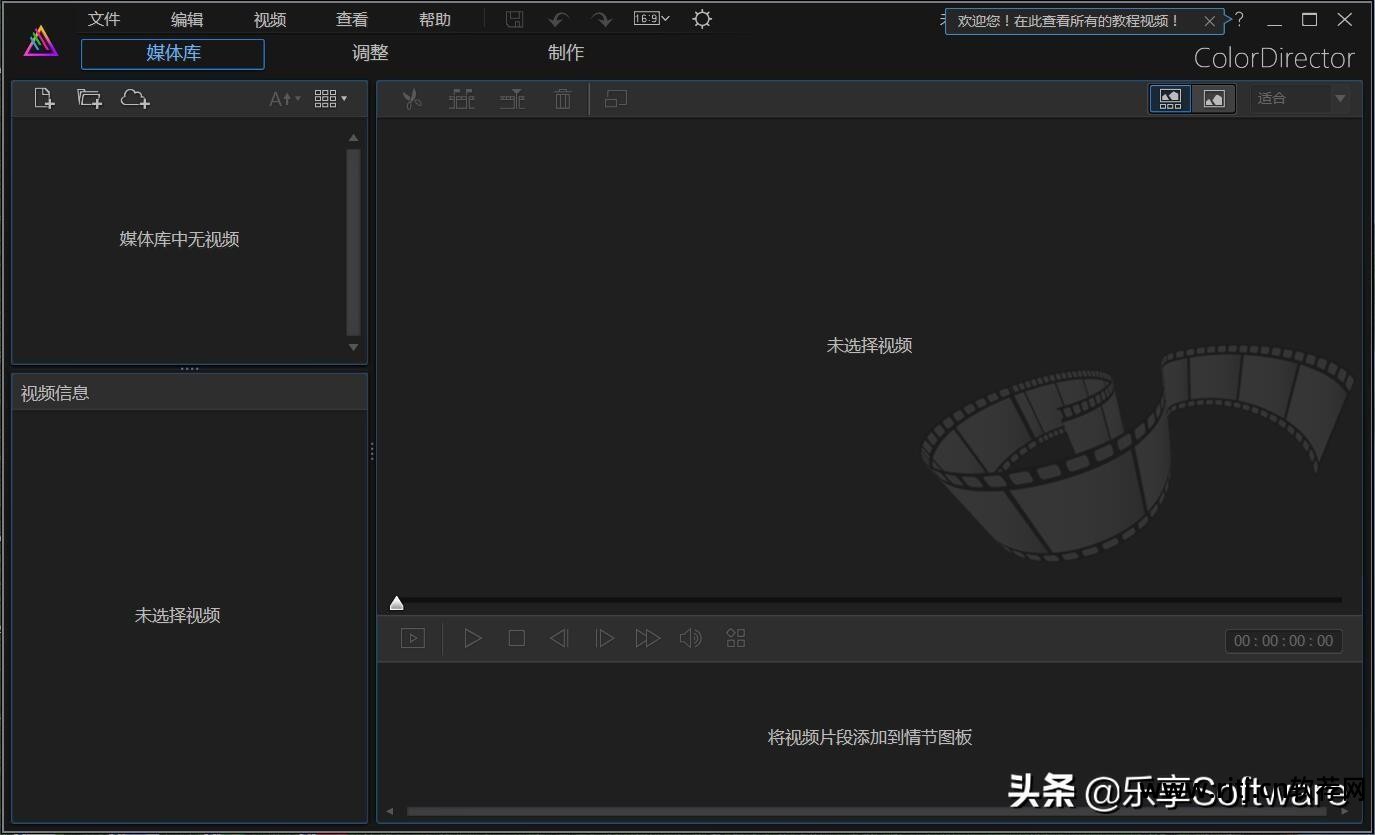Open the 文件 menu
The width and height of the screenshot is (1375, 835).
pyautogui.click(x=104, y=20)
